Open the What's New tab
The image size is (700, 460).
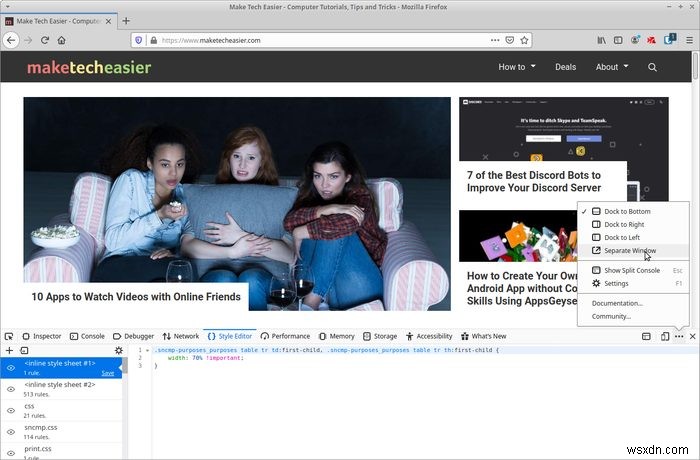(x=484, y=336)
